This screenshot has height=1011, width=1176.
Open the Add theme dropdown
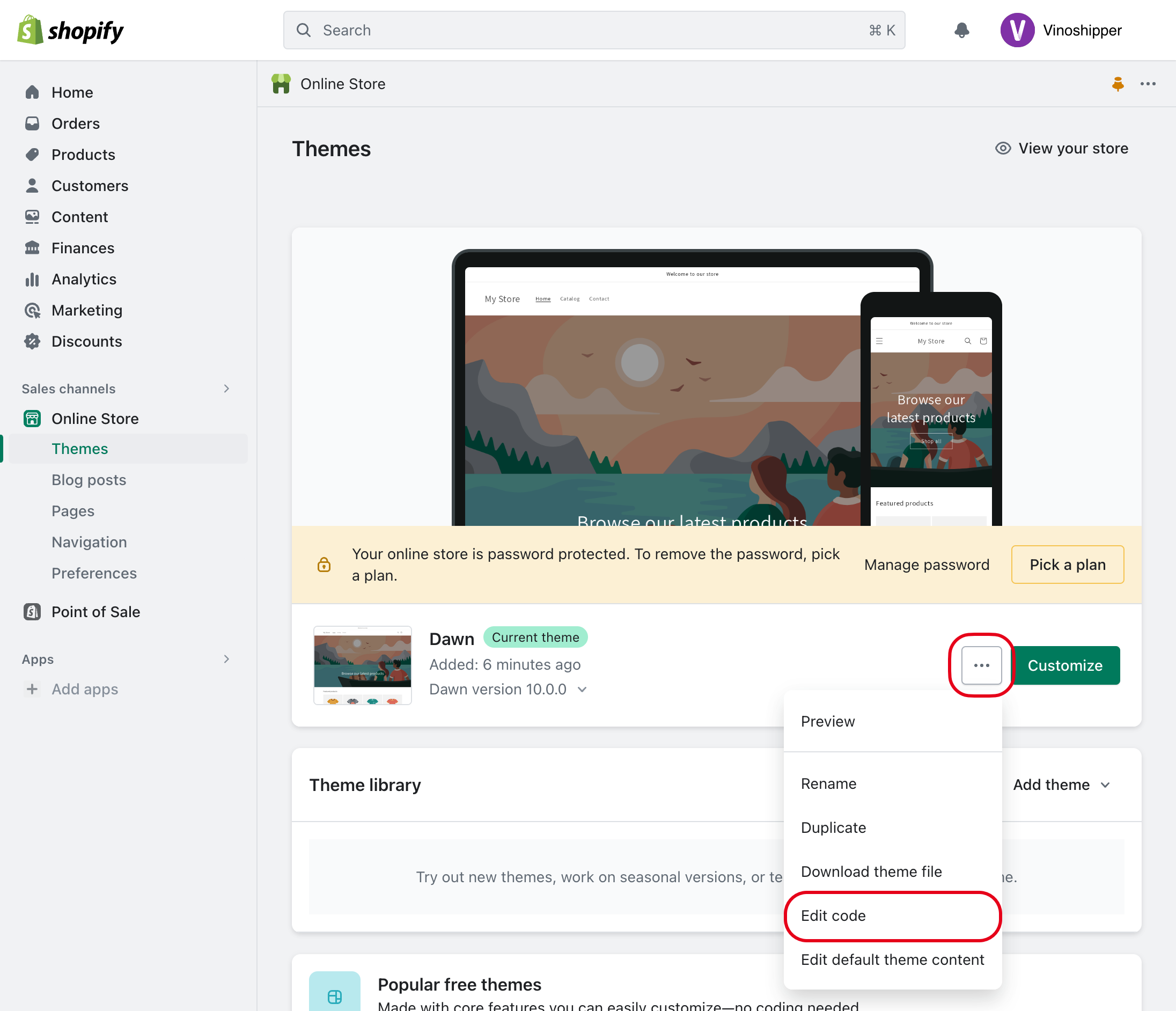[1061, 784]
